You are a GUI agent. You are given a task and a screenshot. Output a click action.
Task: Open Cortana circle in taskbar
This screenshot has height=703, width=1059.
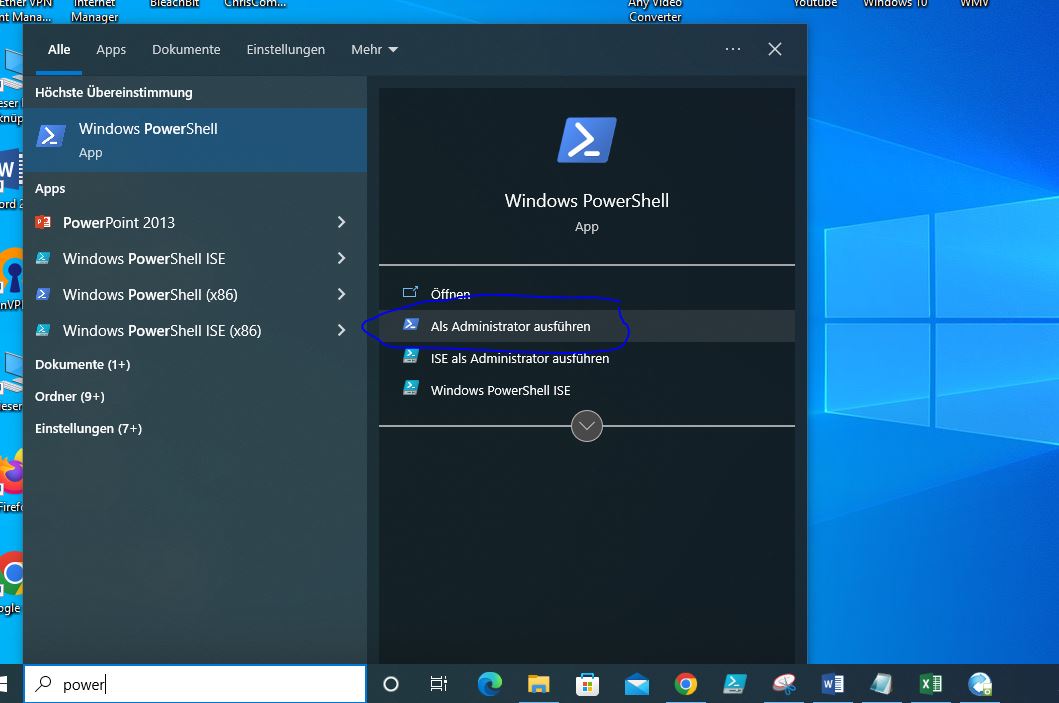(390, 684)
